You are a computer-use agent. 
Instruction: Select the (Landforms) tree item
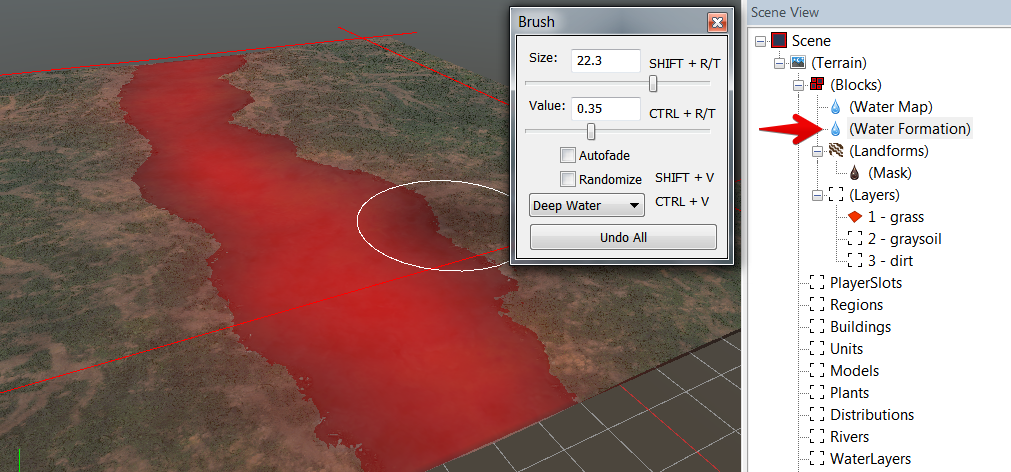tap(888, 151)
